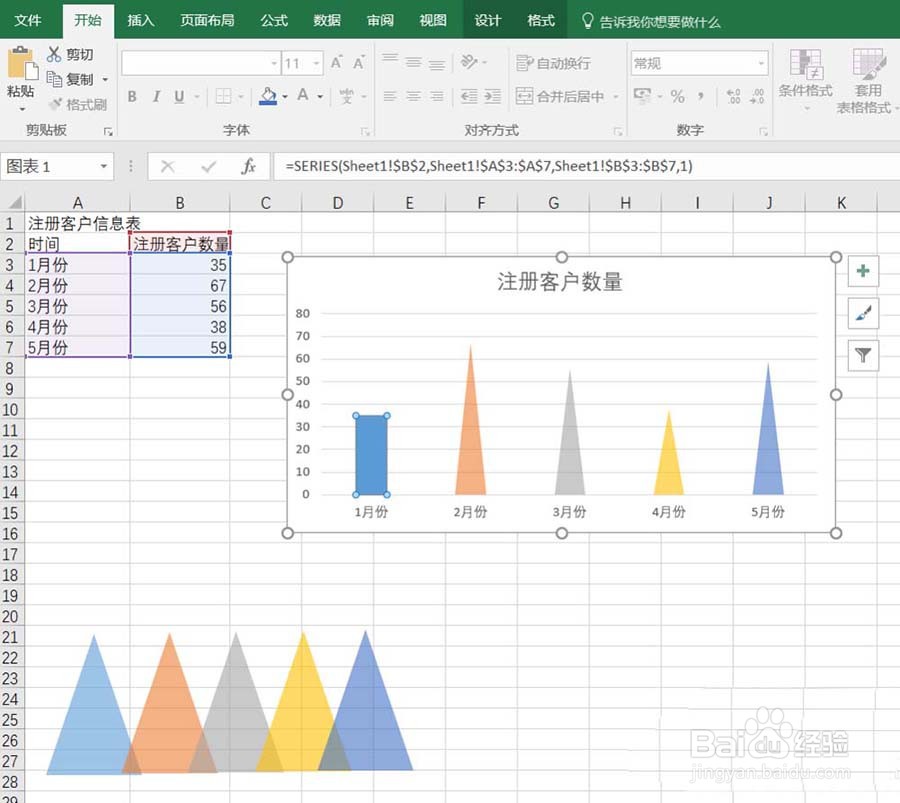This screenshot has width=900, height=803.
Task: Switch to the Formulas (公式) tab
Action: pyautogui.click(x=274, y=21)
